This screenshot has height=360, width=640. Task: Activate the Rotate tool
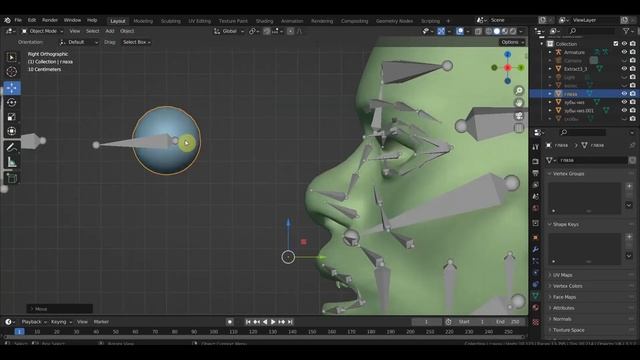[12, 102]
